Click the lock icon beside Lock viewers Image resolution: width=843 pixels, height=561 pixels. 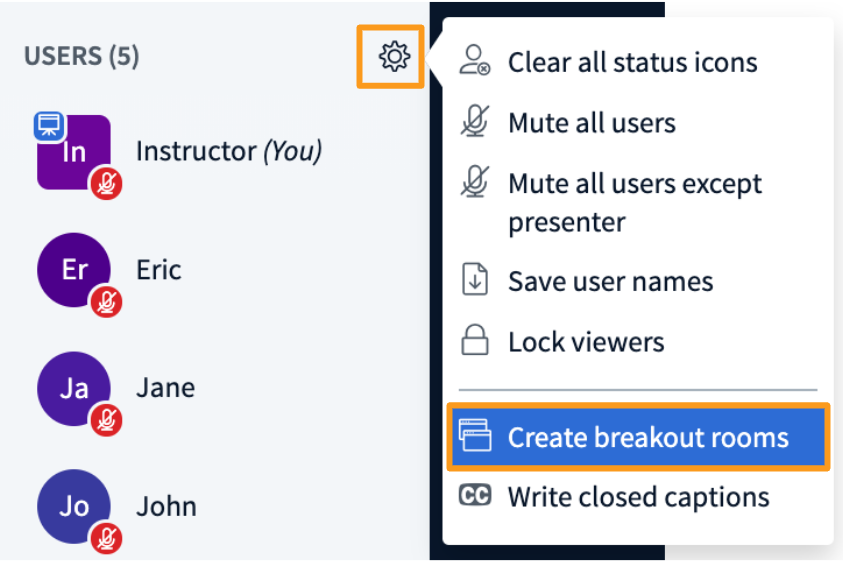tap(475, 340)
